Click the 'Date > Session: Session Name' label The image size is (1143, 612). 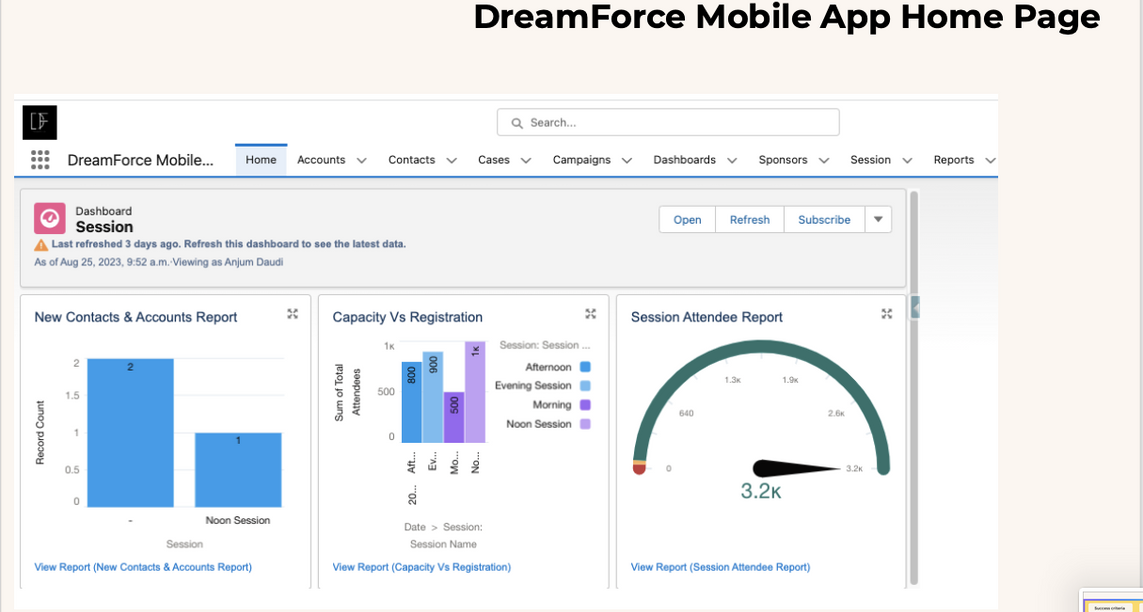click(443, 536)
